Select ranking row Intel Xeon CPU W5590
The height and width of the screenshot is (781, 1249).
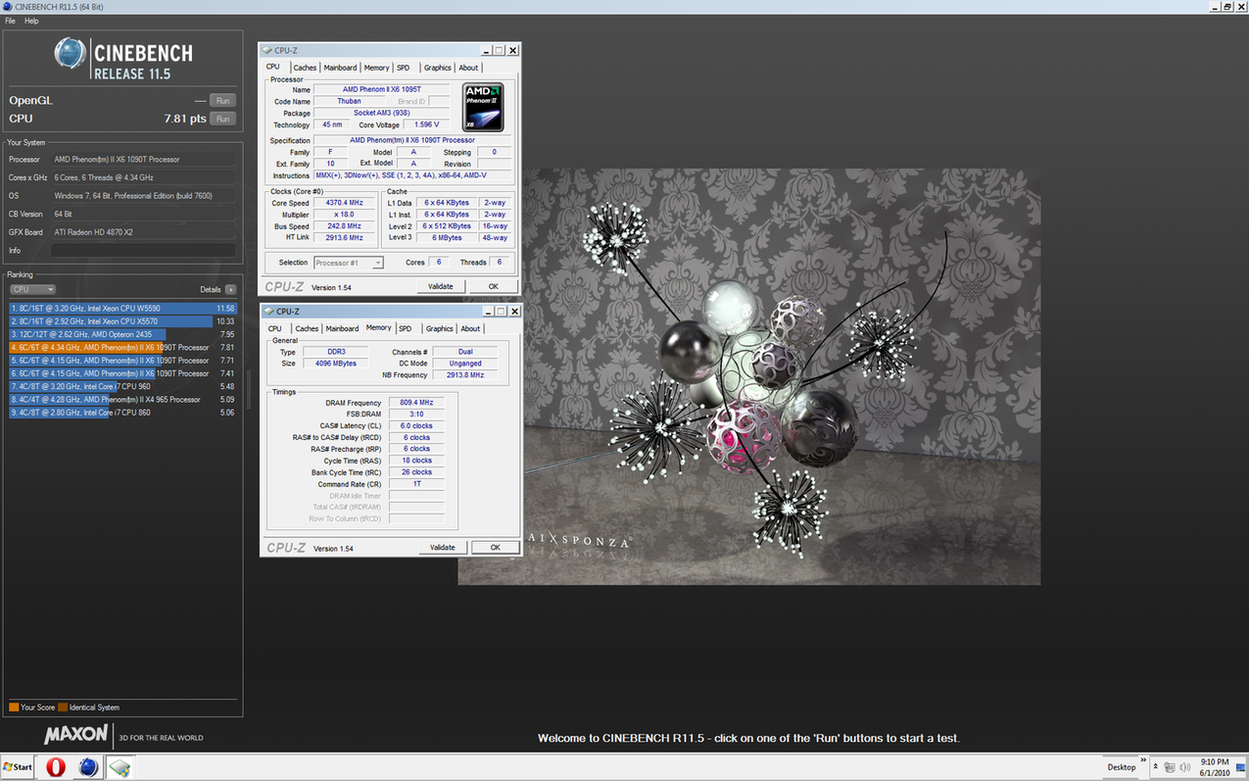pyautogui.click(x=124, y=308)
